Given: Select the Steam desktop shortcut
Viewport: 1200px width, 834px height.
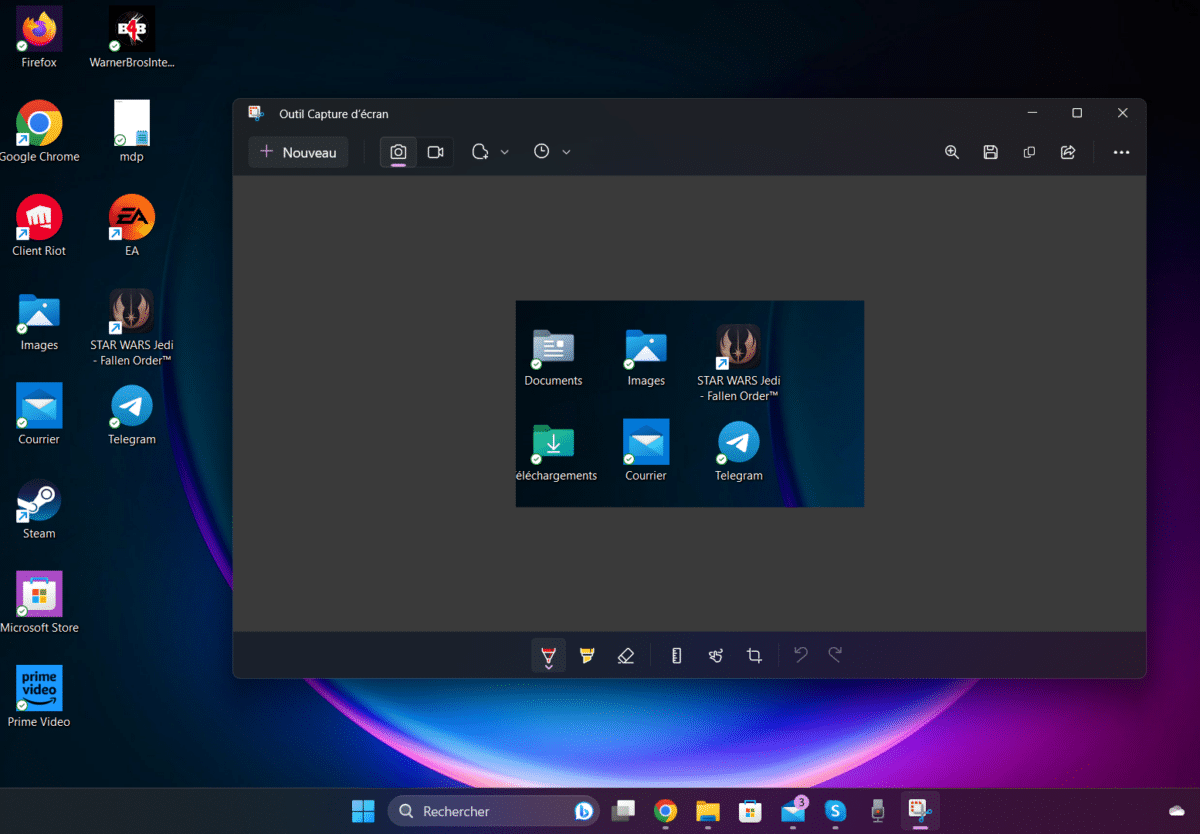Looking at the screenshot, I should point(39,509).
